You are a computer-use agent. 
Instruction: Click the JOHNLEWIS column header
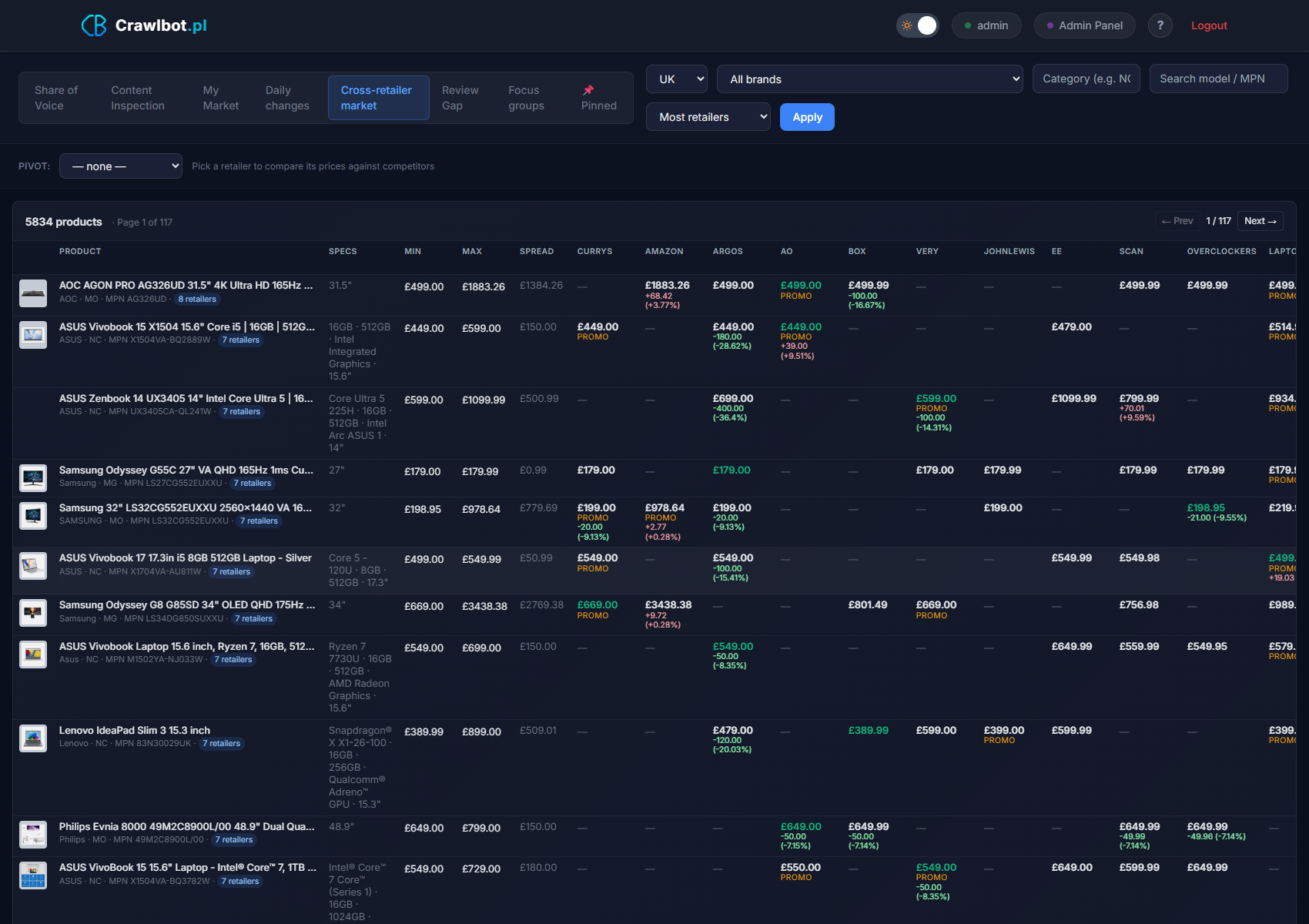click(1009, 252)
